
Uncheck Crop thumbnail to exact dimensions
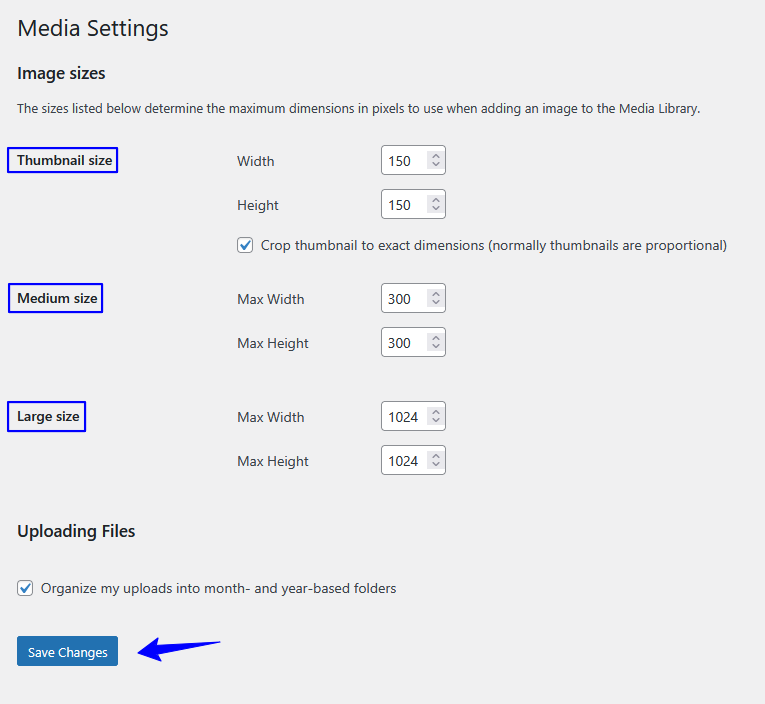[245, 245]
